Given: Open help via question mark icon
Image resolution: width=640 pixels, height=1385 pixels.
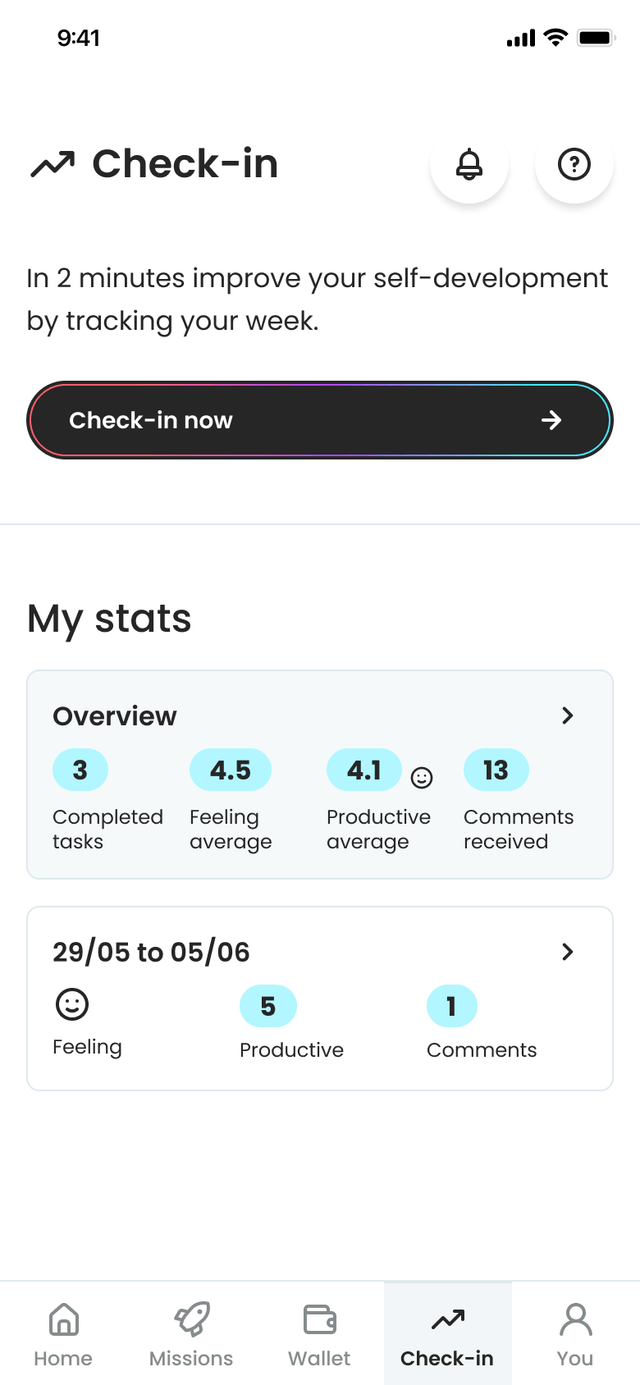Looking at the screenshot, I should 574,164.
